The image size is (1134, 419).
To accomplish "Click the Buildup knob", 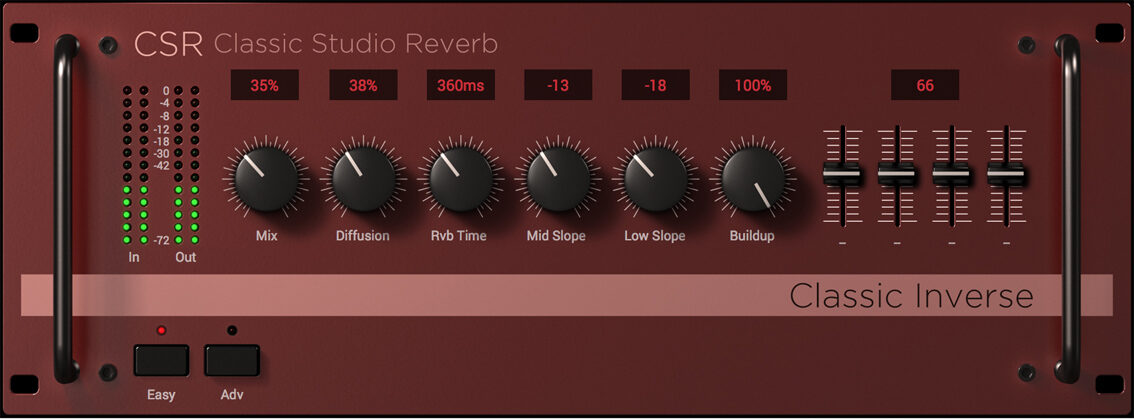I will tap(752, 179).
